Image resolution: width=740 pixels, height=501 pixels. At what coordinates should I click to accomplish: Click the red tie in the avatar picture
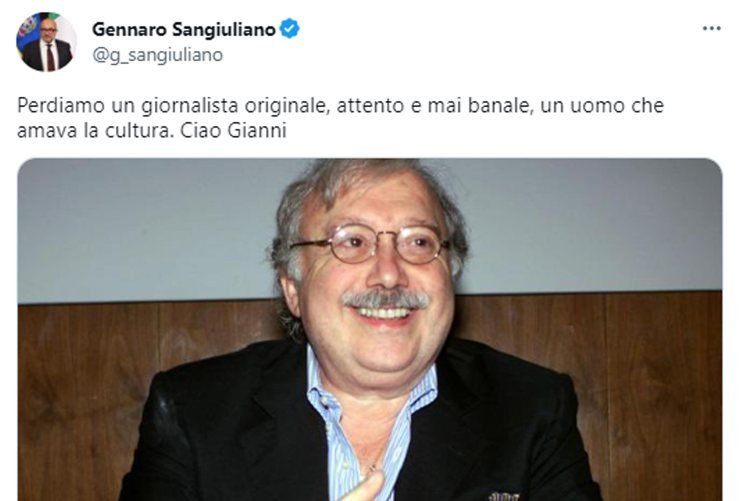coord(50,57)
